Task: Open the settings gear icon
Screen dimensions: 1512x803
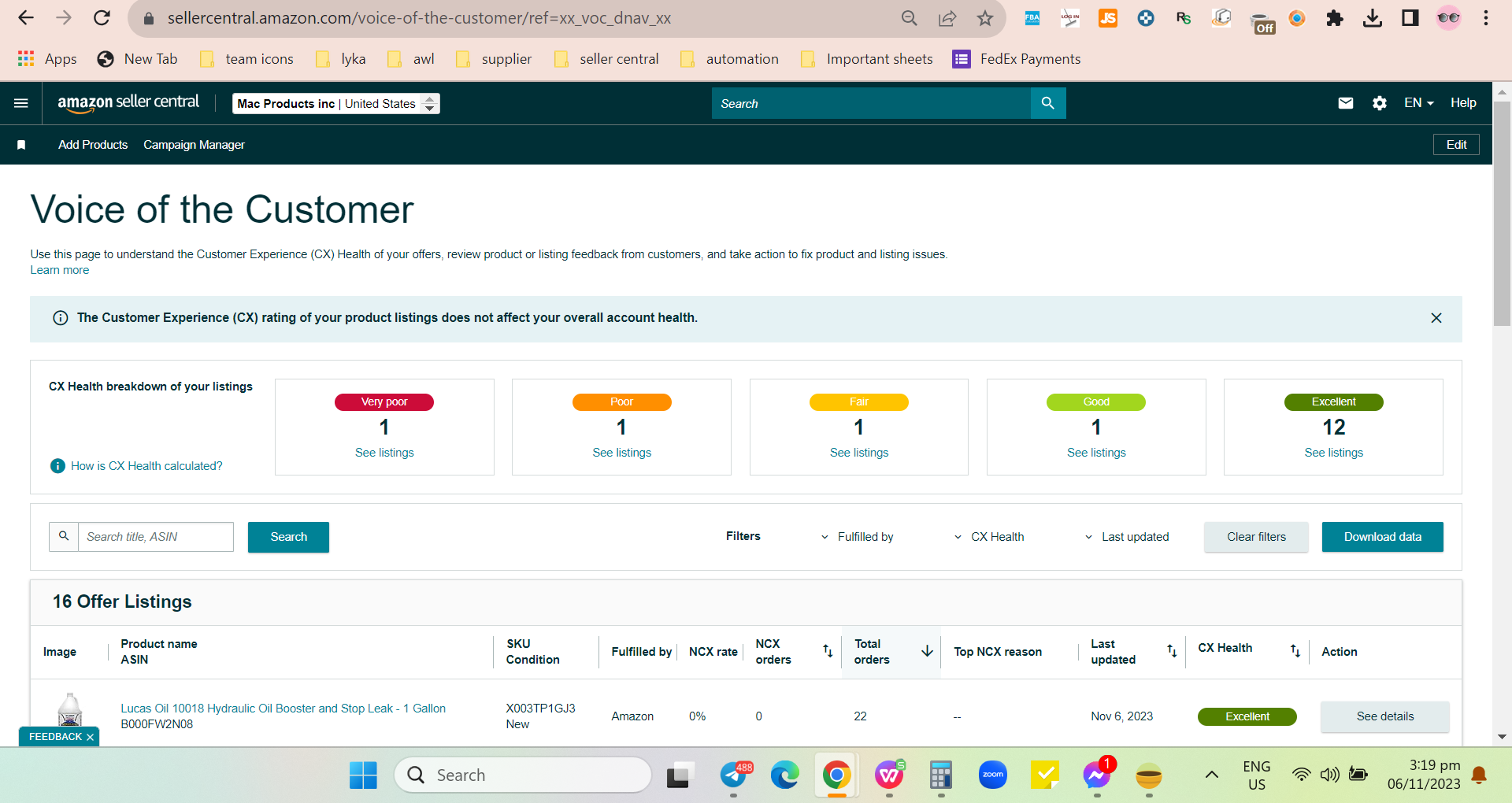Action: tap(1380, 103)
